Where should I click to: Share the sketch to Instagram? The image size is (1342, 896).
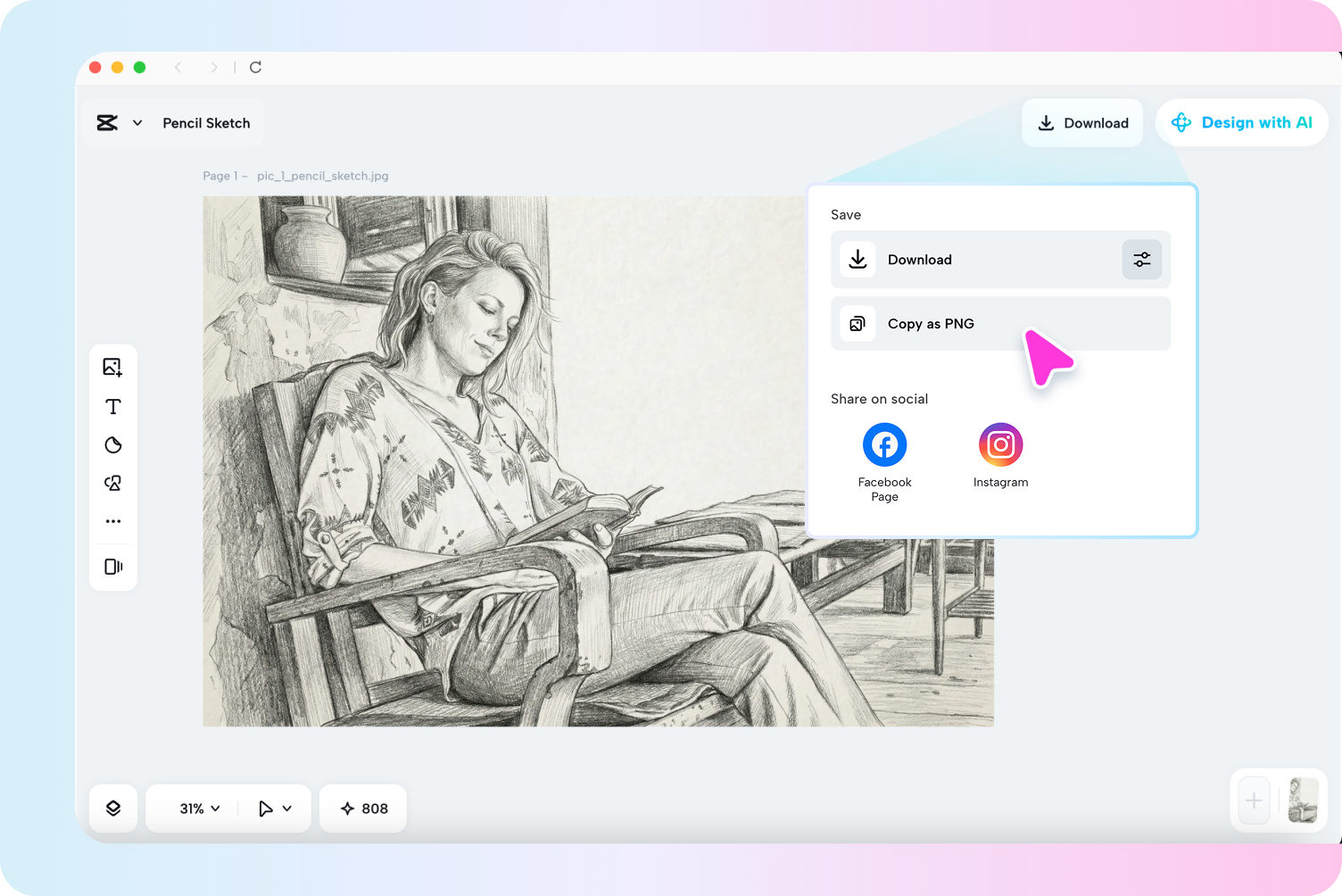pos(1000,444)
